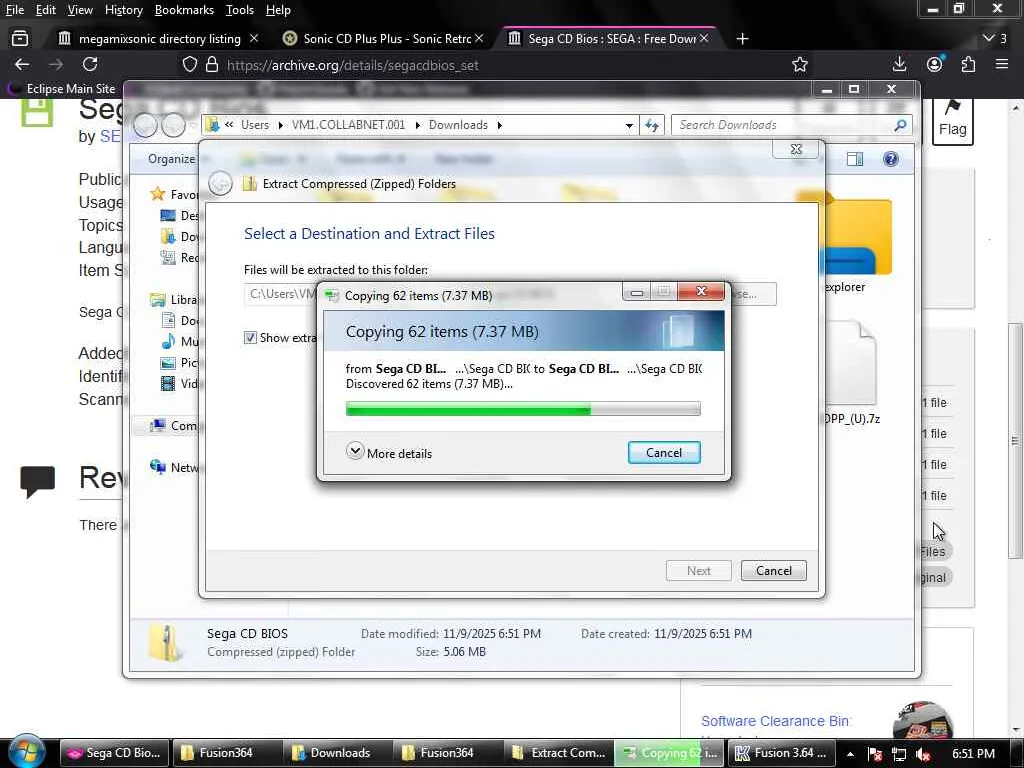Open the Tools menu

click(239, 10)
